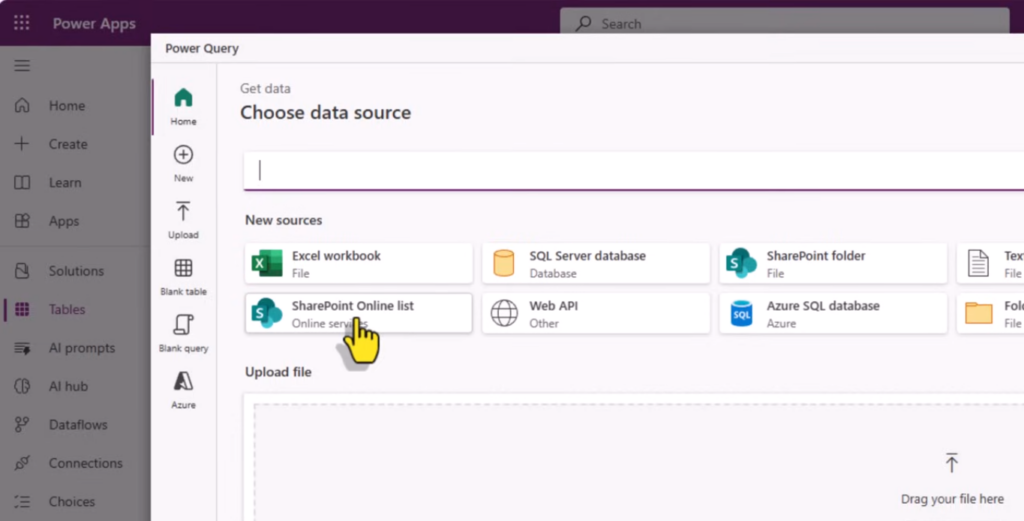
Task: Click the AI prompts label
Action: [82, 348]
